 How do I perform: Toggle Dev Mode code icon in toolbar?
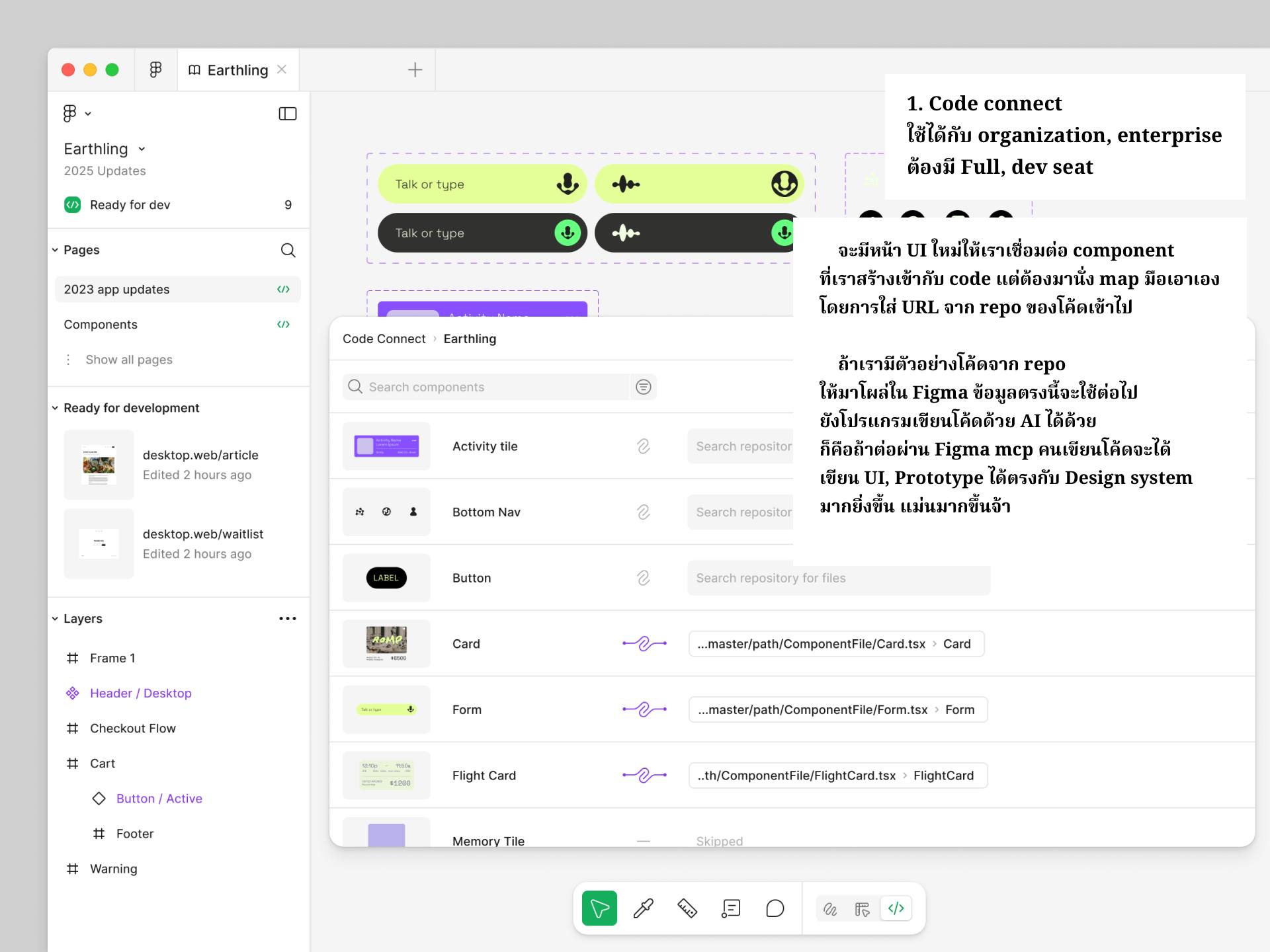(x=896, y=908)
